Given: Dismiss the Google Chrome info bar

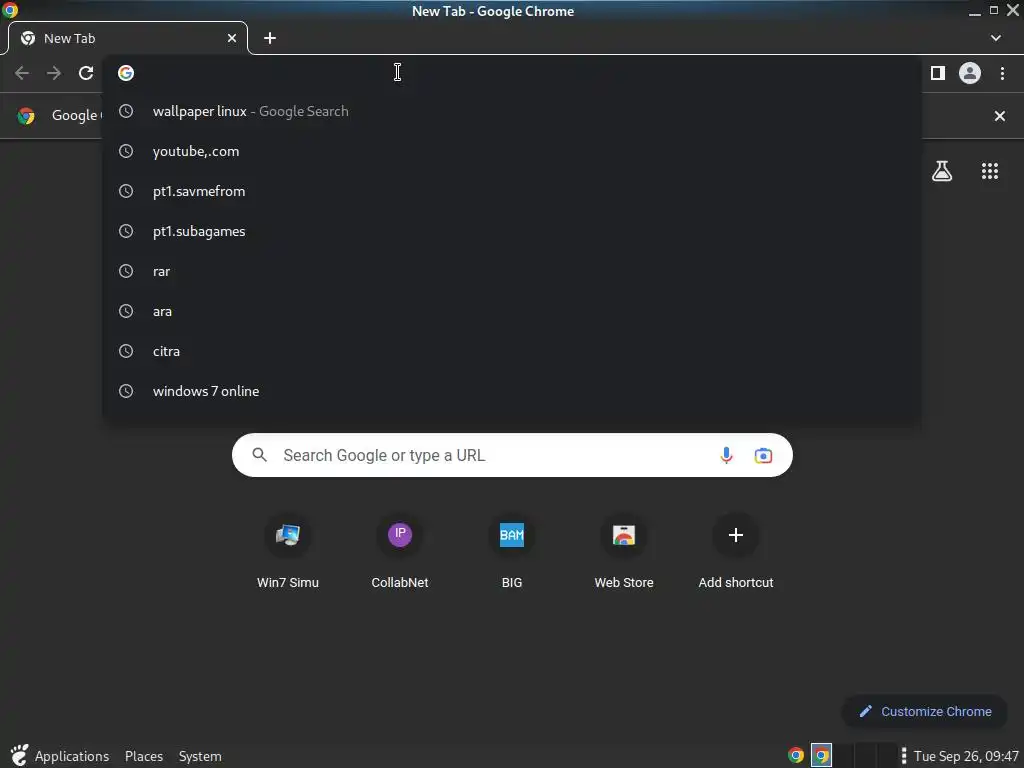Looking at the screenshot, I should pyautogui.click(x=999, y=116).
